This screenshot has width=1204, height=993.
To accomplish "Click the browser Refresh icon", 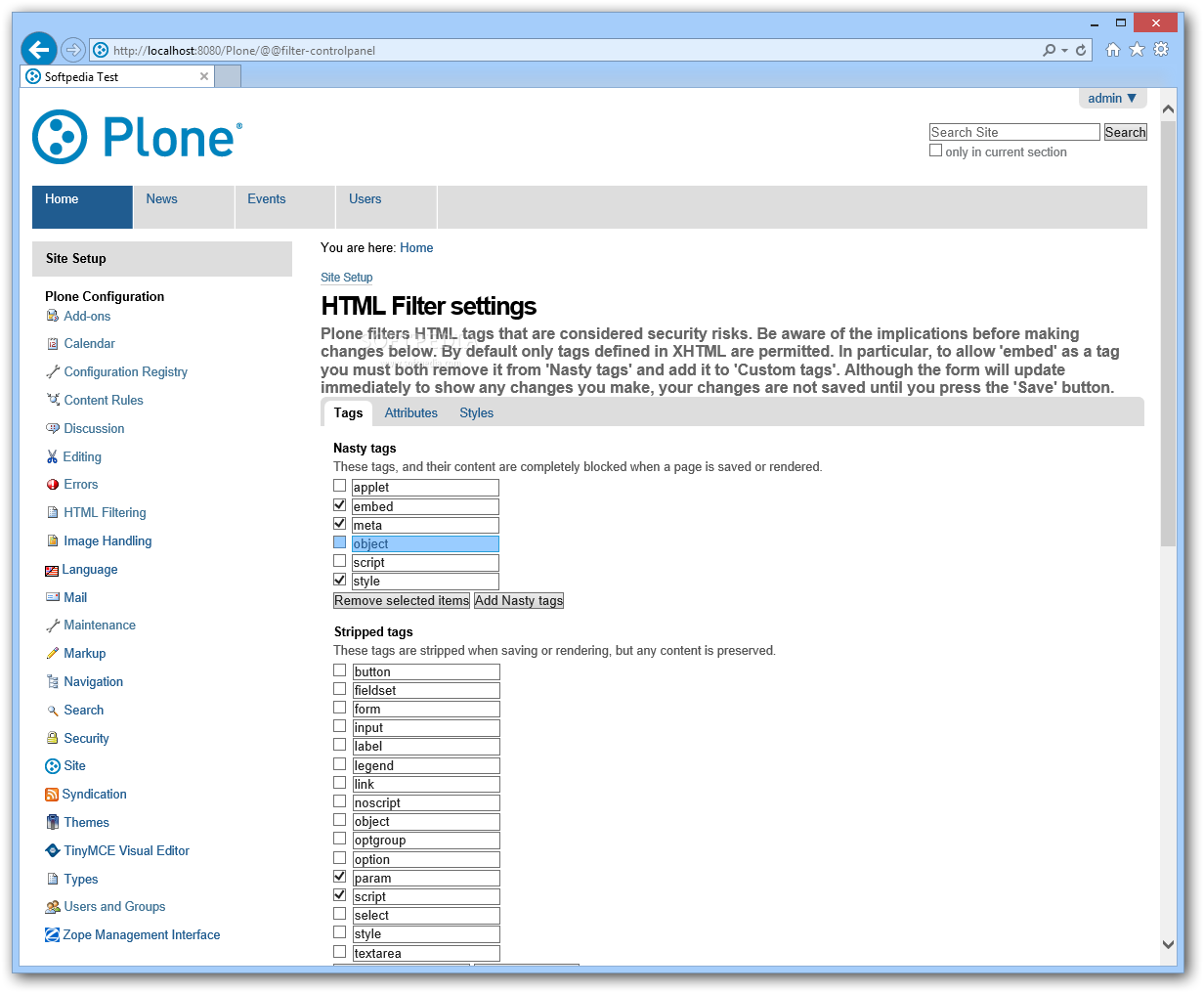I will 1081,50.
